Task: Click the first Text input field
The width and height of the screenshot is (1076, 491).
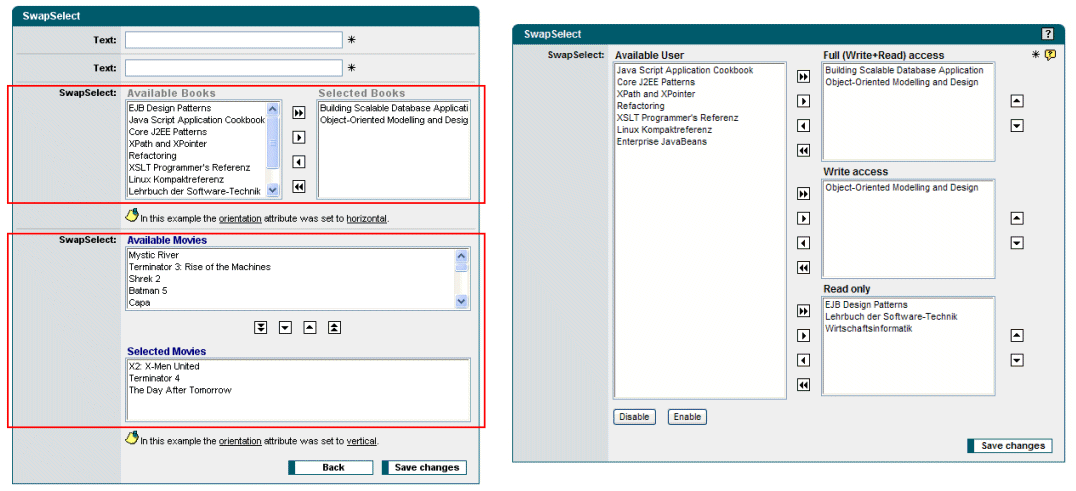Action: click(233, 40)
